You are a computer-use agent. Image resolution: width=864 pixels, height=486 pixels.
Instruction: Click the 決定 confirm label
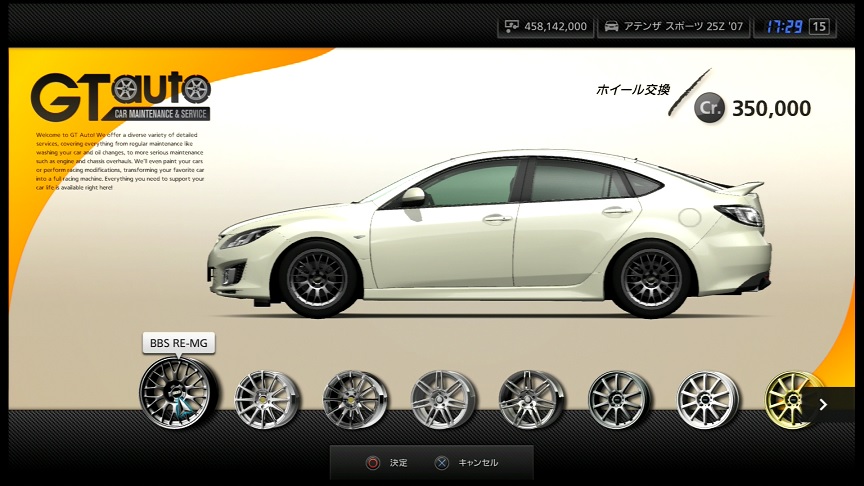[398, 463]
